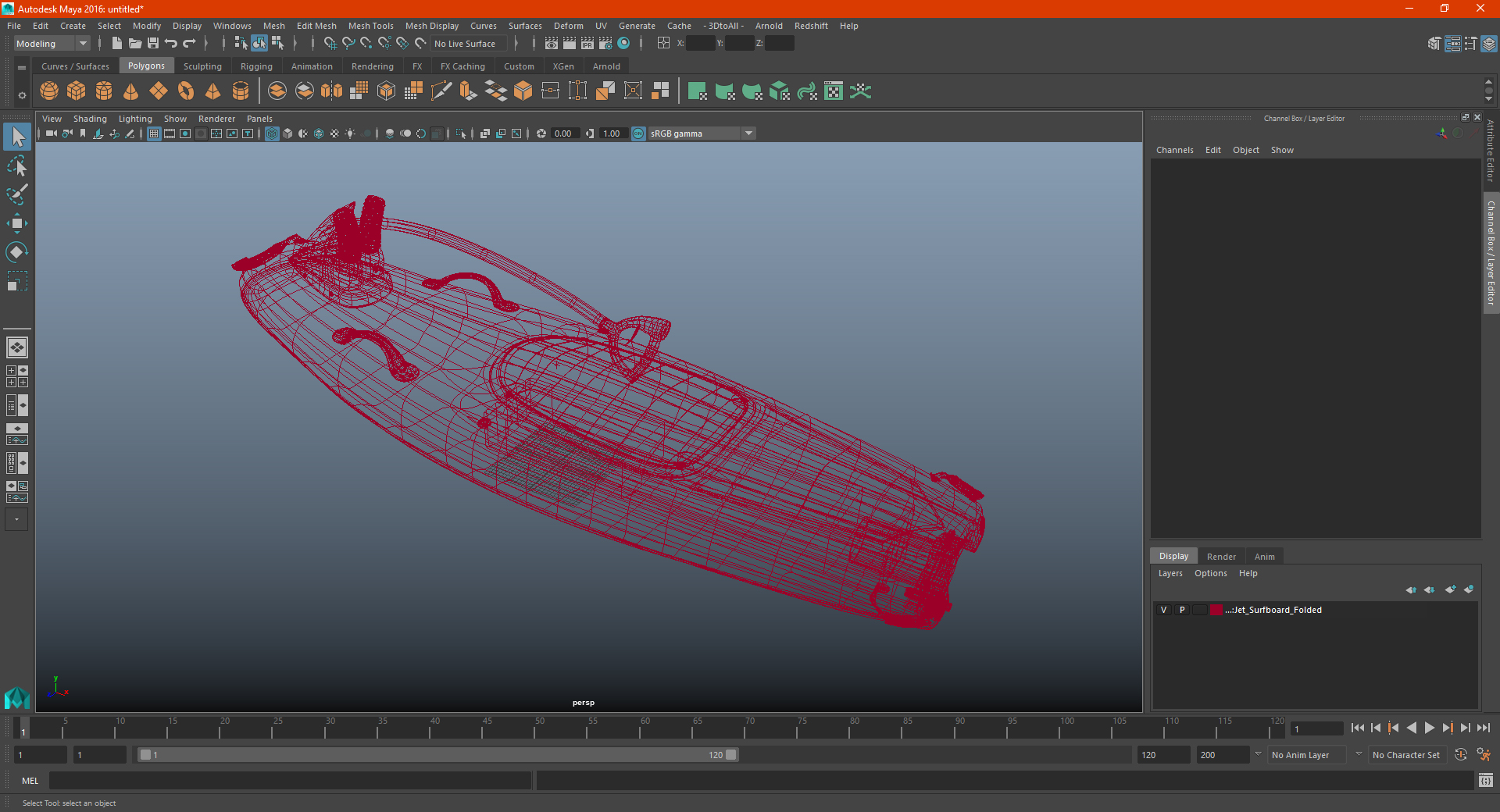This screenshot has width=1500, height=812.
Task: Toggle visibility V of Jet_Surfboard_Folded layer
Action: pos(1164,610)
